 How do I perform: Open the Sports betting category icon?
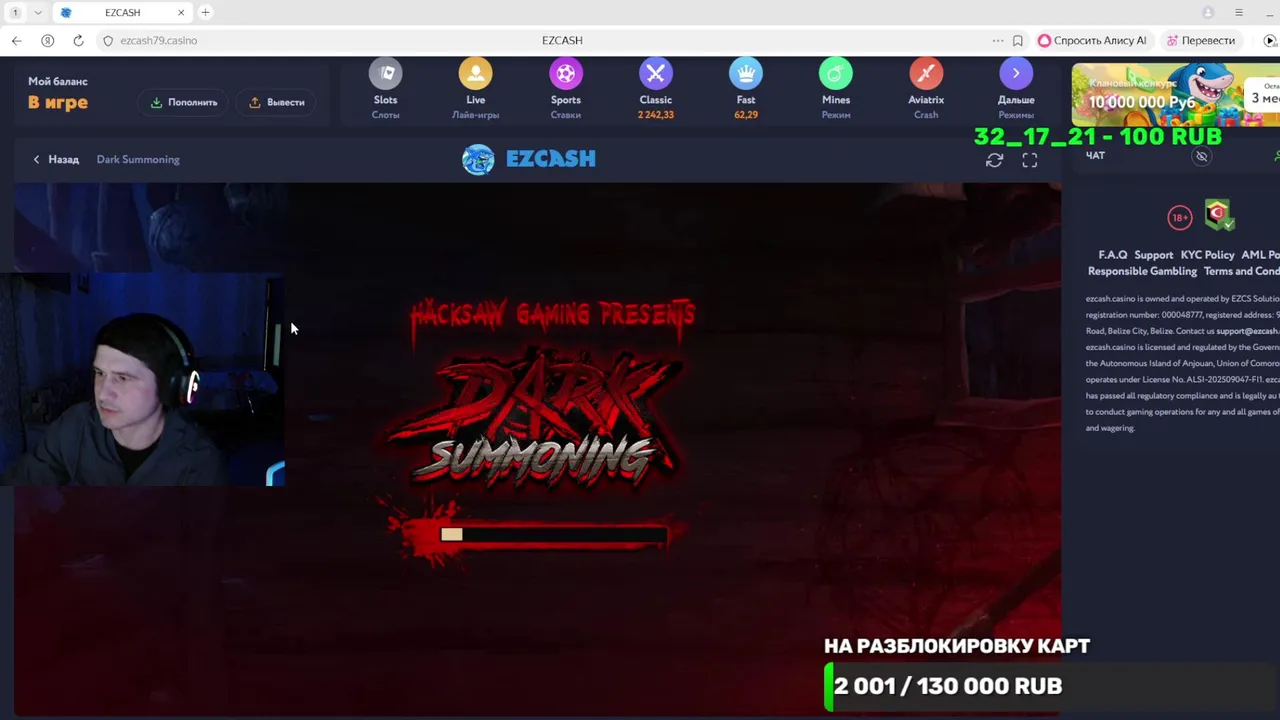click(x=565, y=75)
